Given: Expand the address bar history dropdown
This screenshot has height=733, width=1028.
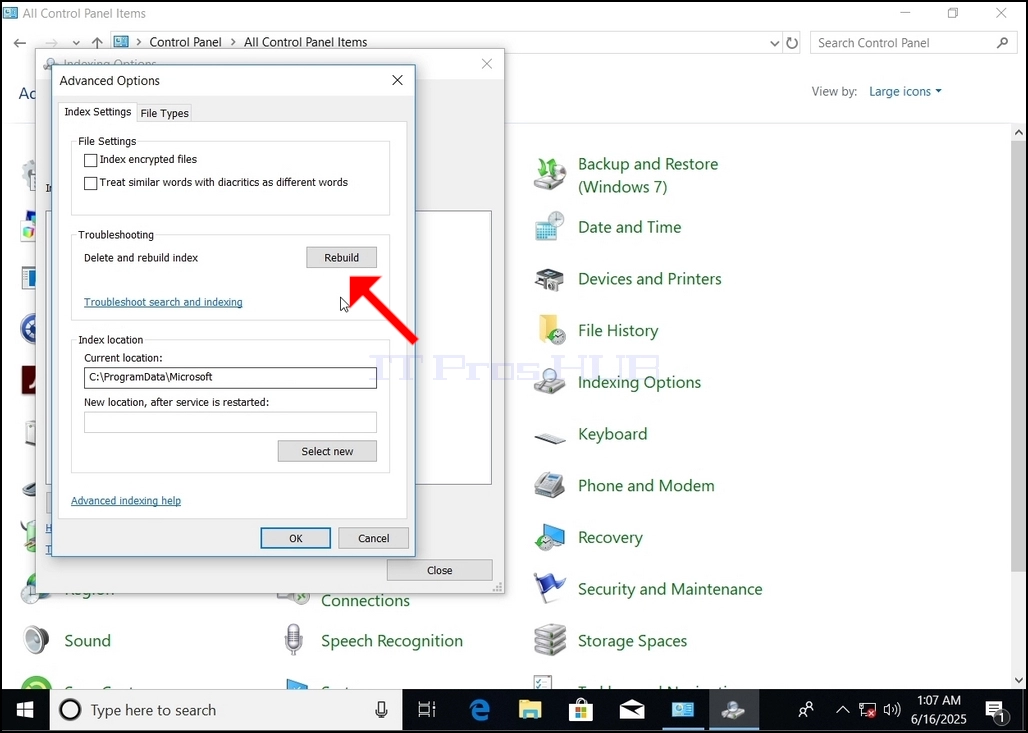Looking at the screenshot, I should [x=774, y=43].
